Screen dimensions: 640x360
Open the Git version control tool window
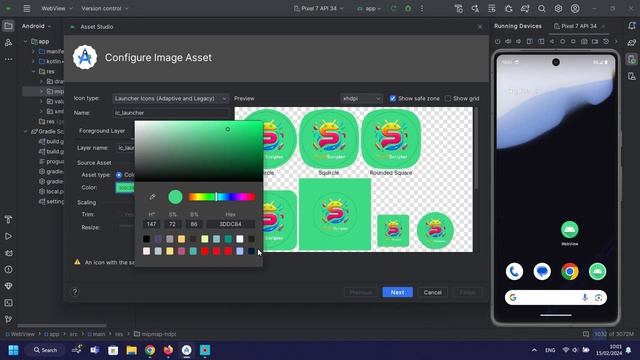8,319
